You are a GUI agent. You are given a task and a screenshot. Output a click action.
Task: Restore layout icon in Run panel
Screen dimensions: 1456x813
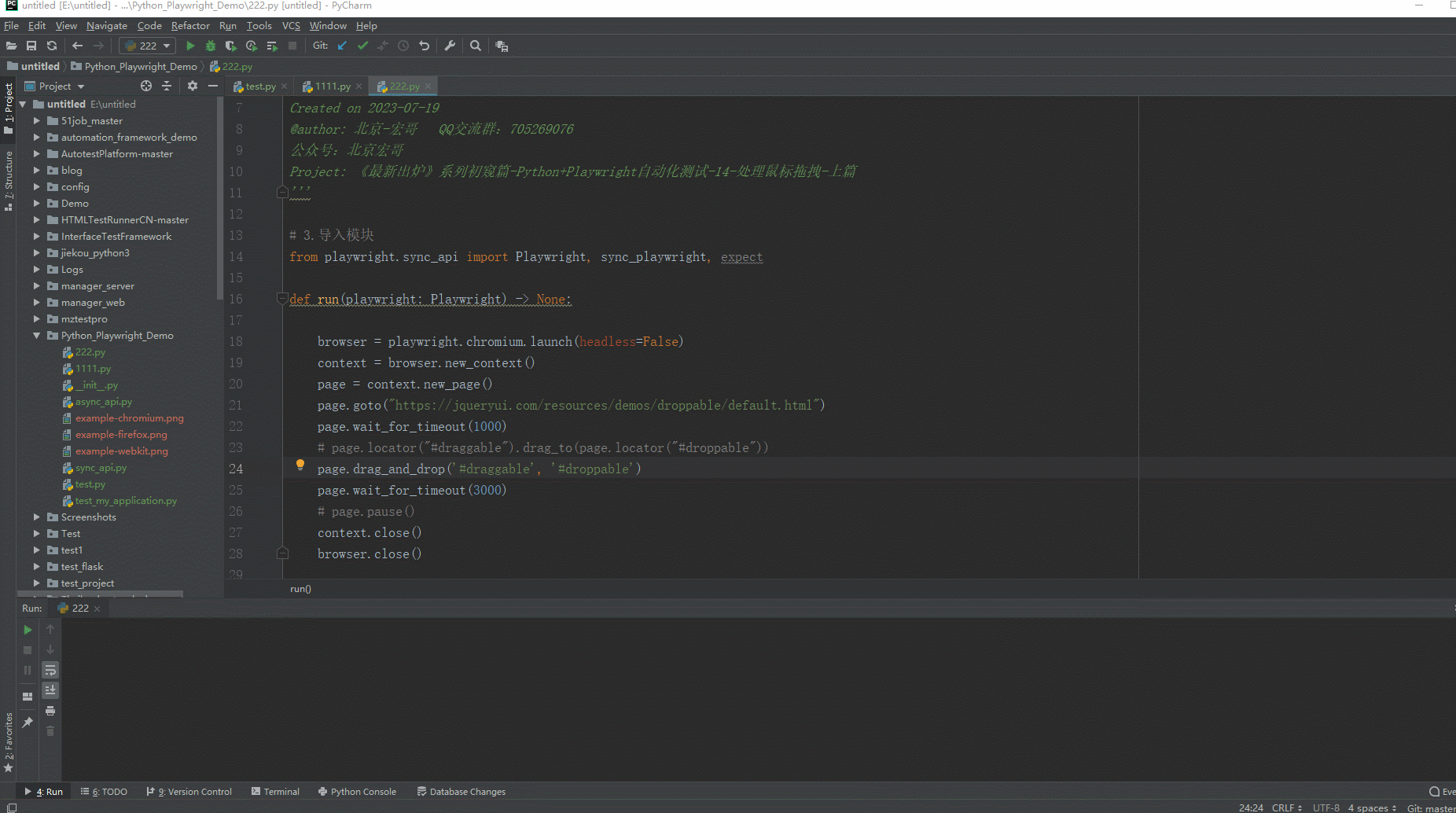(x=28, y=697)
